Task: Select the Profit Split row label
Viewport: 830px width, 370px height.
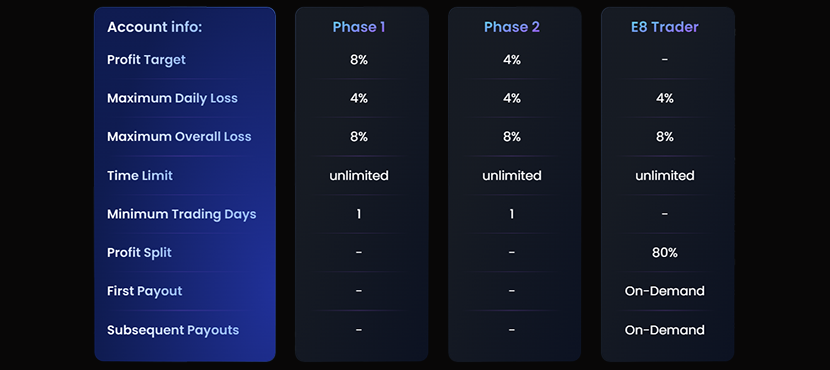Action: pyautogui.click(x=139, y=252)
